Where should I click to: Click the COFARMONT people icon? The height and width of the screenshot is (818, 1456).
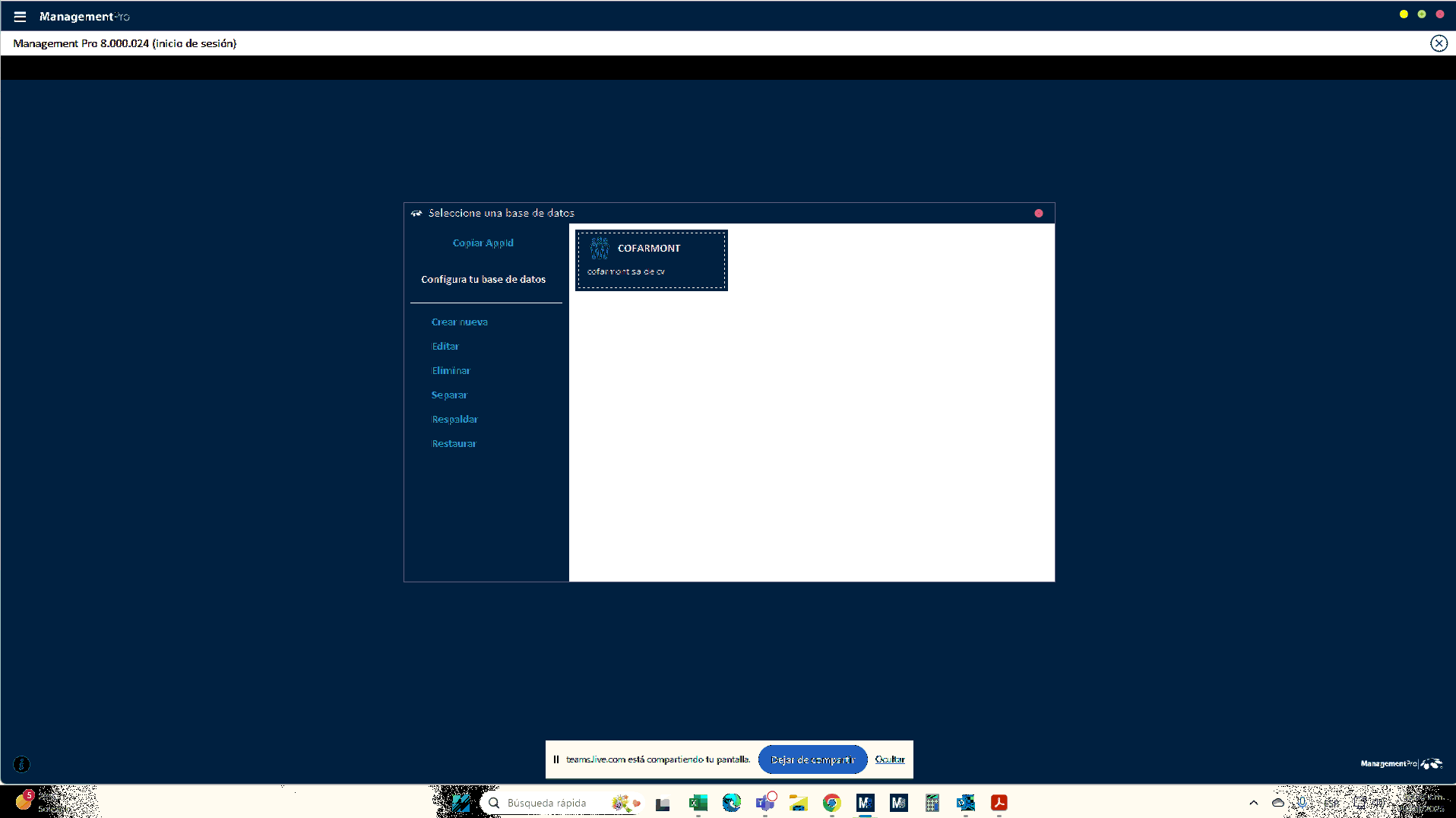[x=600, y=248]
